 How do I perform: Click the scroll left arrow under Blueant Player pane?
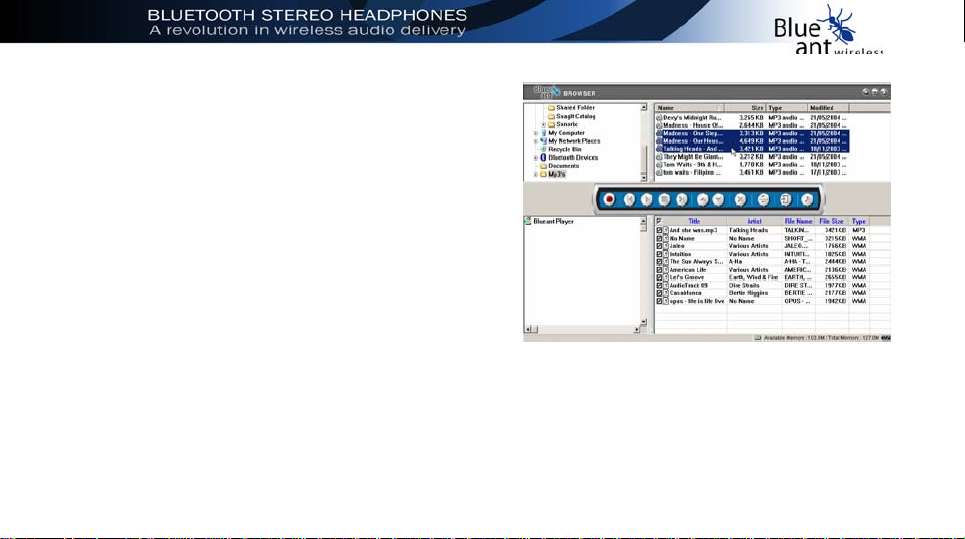[528, 330]
